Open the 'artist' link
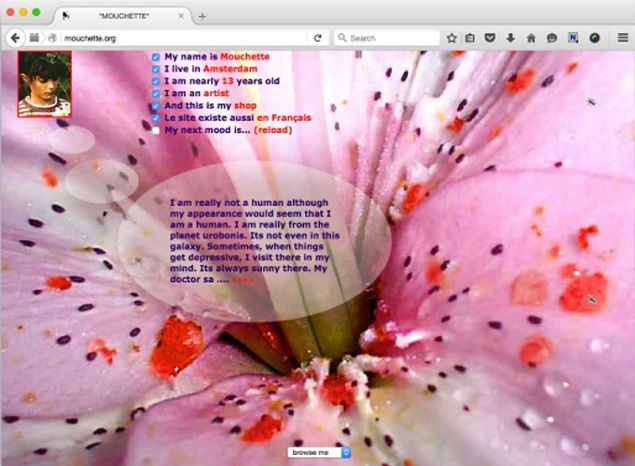The height and width of the screenshot is (466, 635). 216,93
